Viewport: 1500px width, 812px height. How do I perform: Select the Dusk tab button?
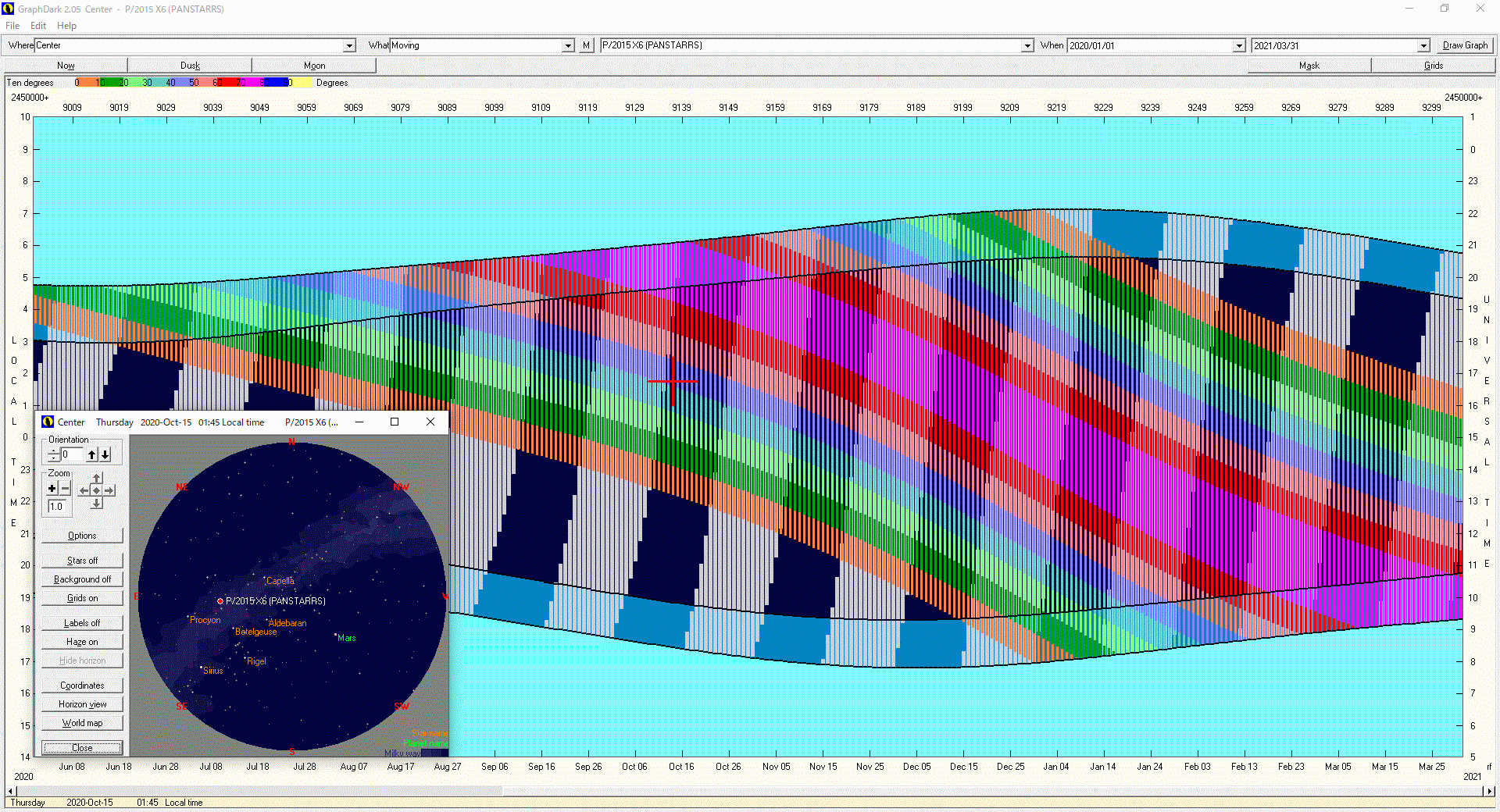(x=190, y=66)
